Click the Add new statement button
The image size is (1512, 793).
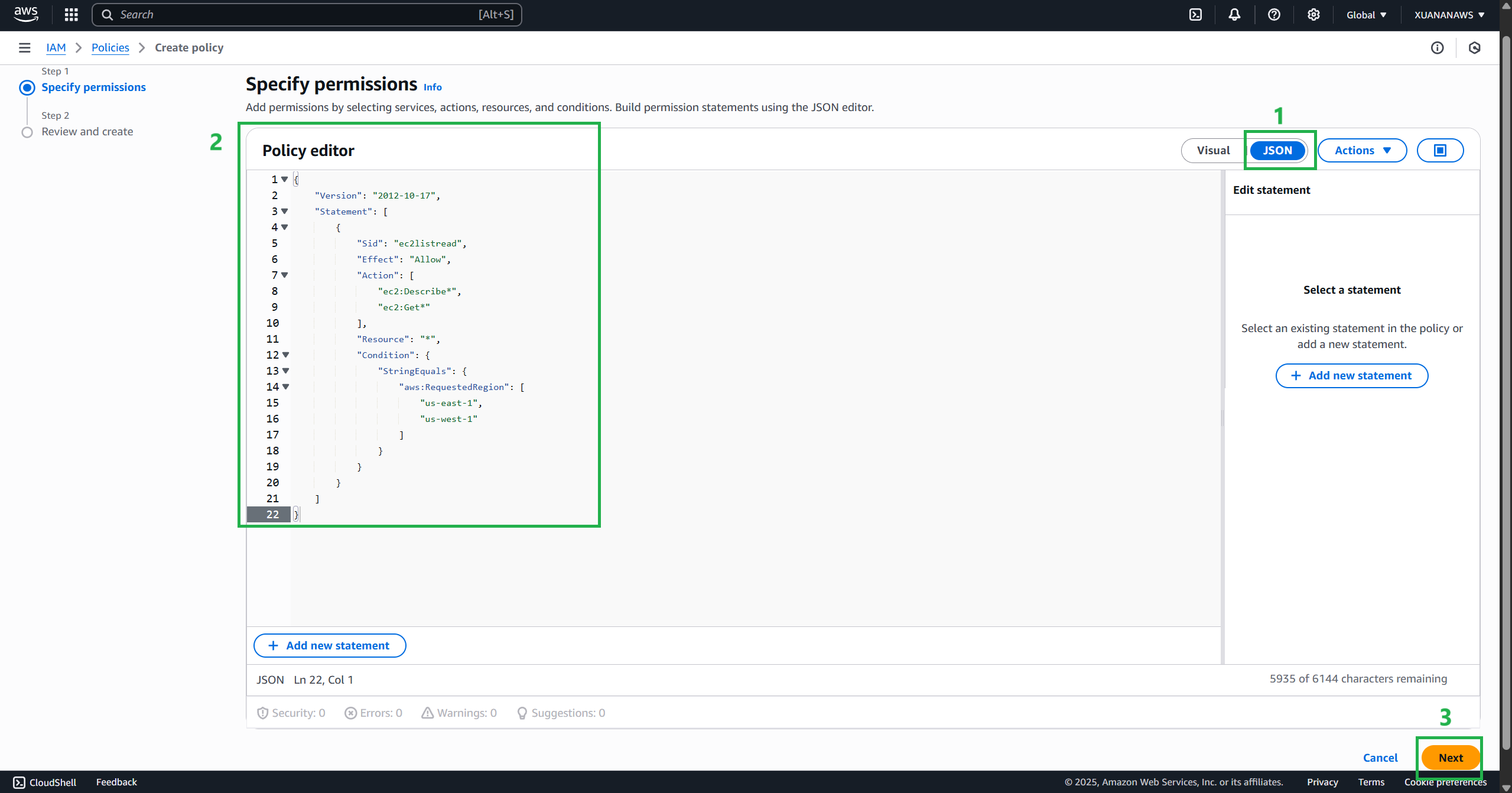[x=329, y=645]
